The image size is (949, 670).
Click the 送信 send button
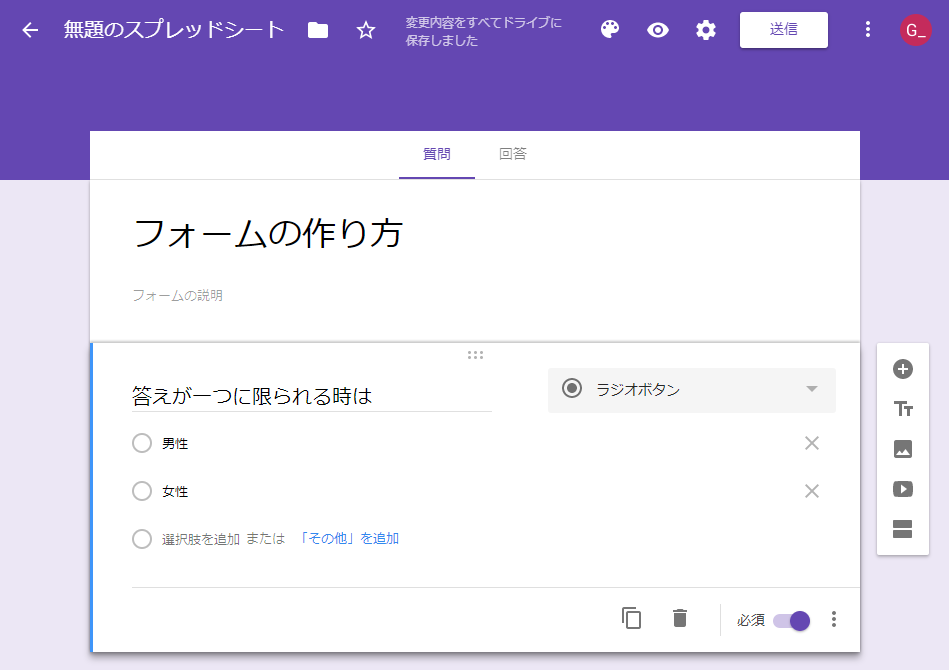pyautogui.click(x=783, y=30)
